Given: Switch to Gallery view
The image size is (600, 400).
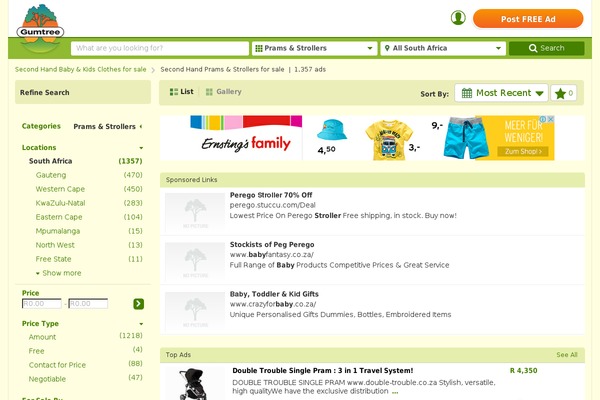Looking at the screenshot, I should [x=223, y=92].
